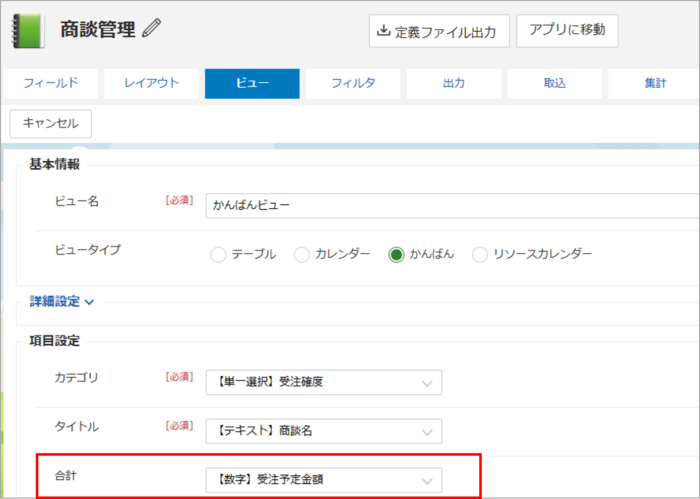Screen dimensions: 700x499
Task: Open the フィールド tab
Action: 50,83
